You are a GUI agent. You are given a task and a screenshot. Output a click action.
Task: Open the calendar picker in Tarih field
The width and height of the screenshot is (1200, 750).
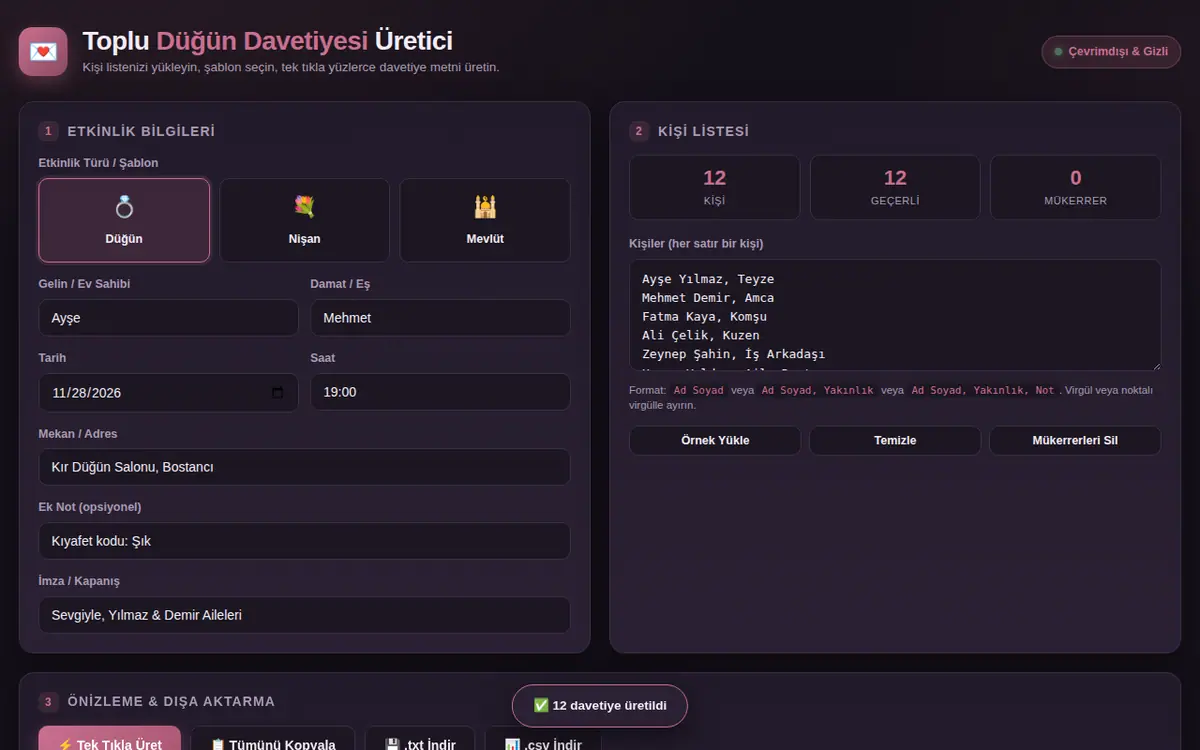(278, 393)
